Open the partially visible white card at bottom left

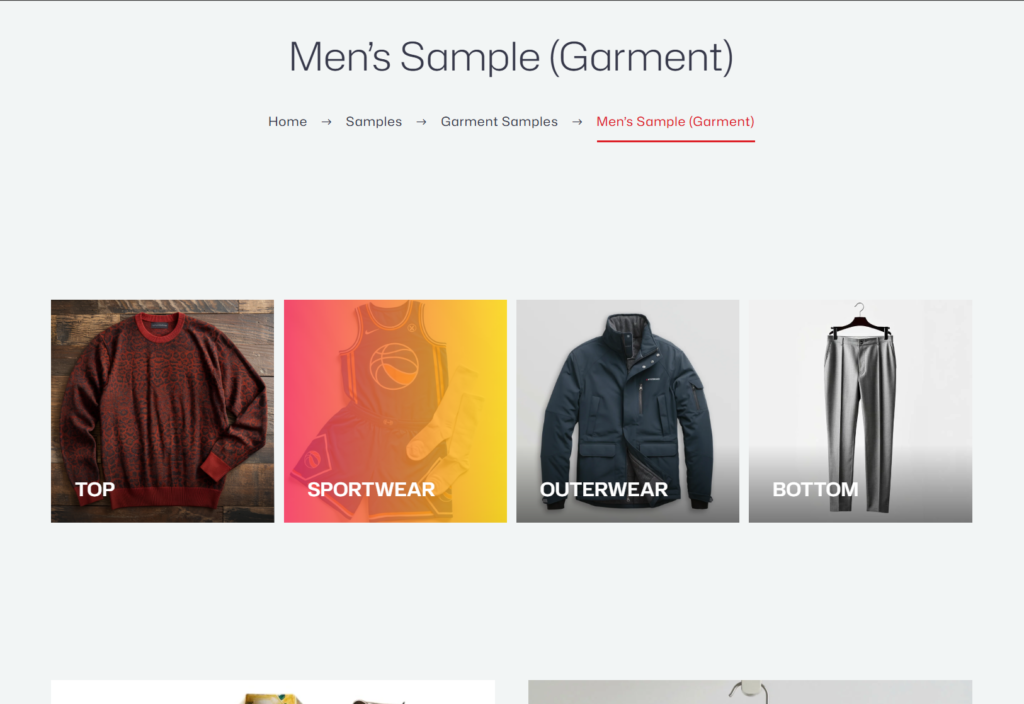[x=273, y=692]
